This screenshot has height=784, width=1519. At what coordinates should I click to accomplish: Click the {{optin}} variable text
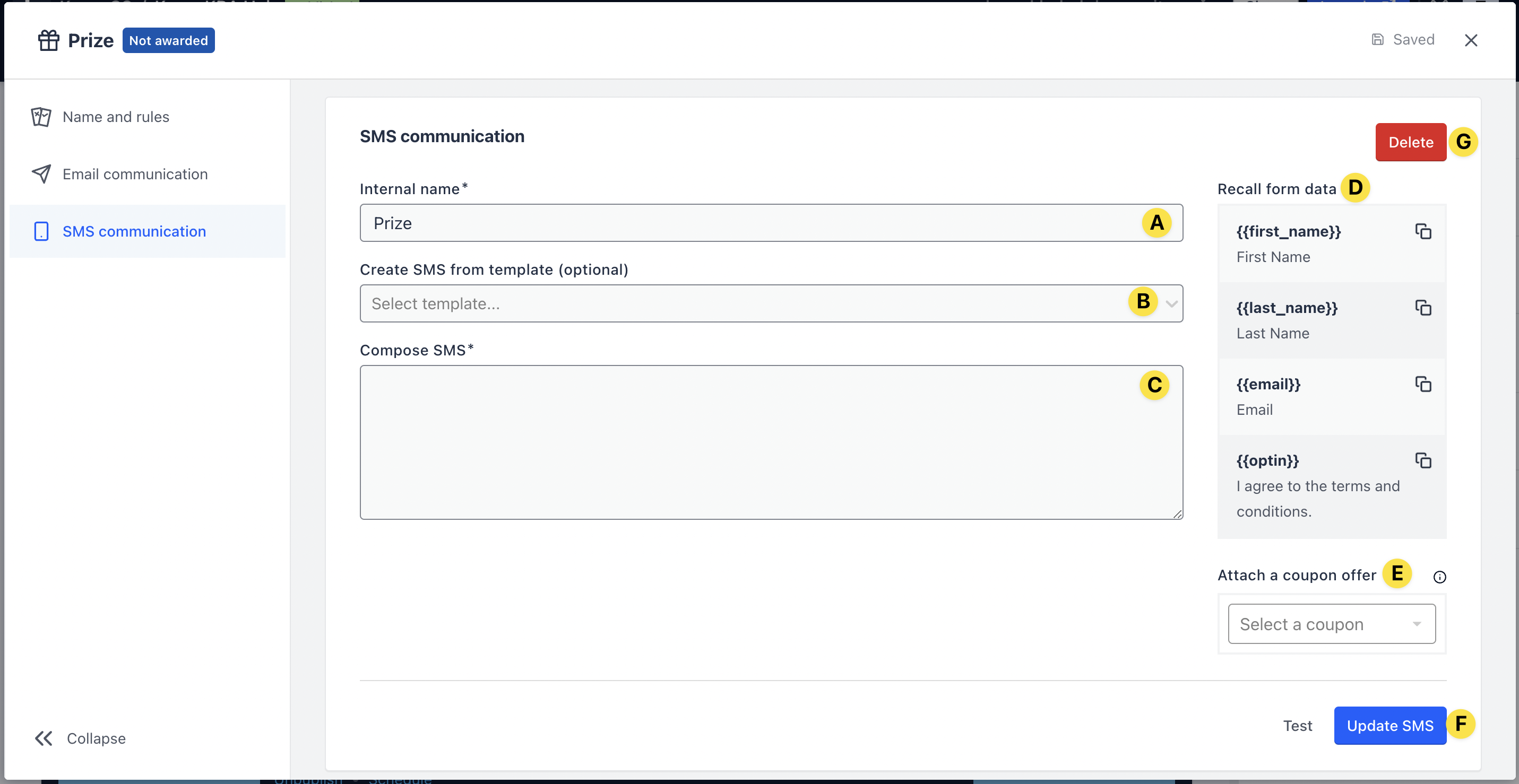coord(1267,460)
